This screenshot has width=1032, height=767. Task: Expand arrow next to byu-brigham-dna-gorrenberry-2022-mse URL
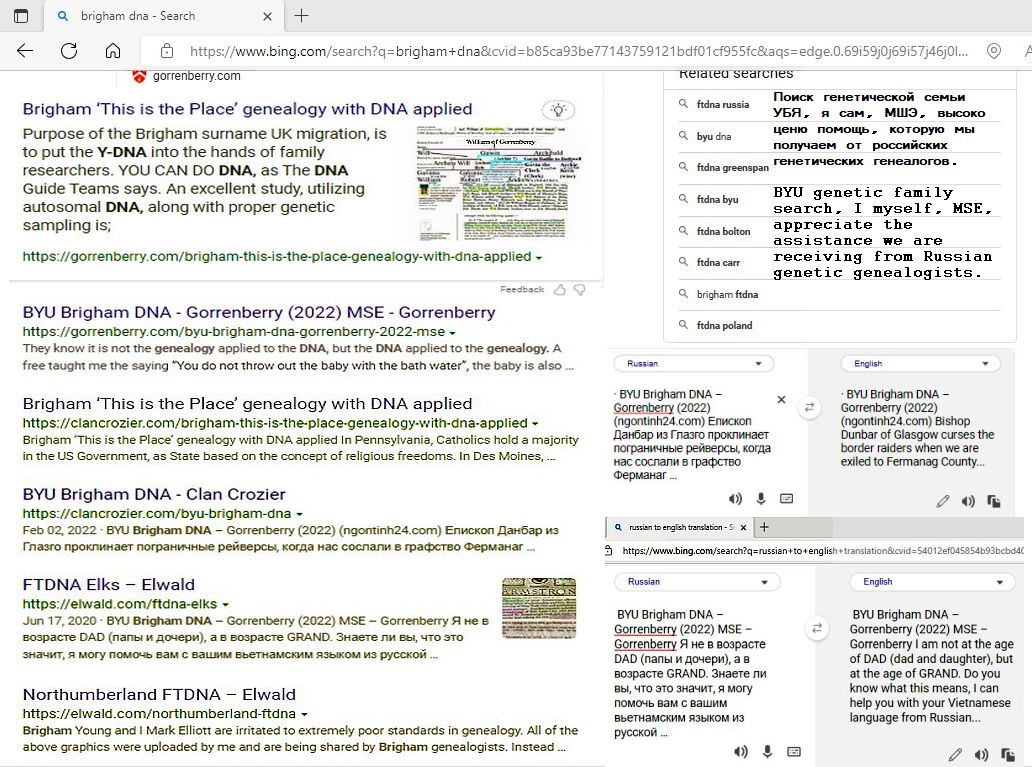452,333
